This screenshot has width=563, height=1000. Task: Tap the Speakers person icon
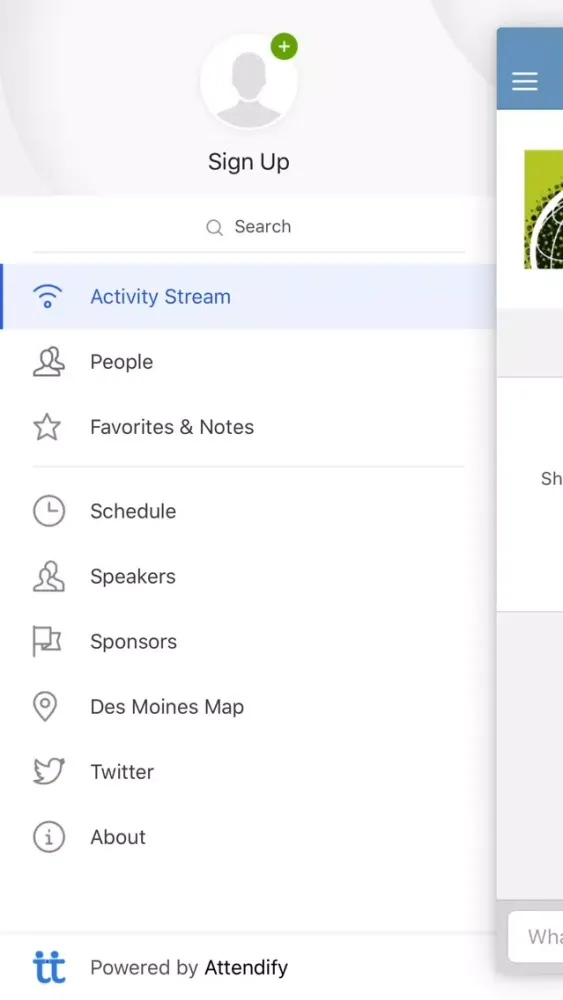click(x=48, y=577)
